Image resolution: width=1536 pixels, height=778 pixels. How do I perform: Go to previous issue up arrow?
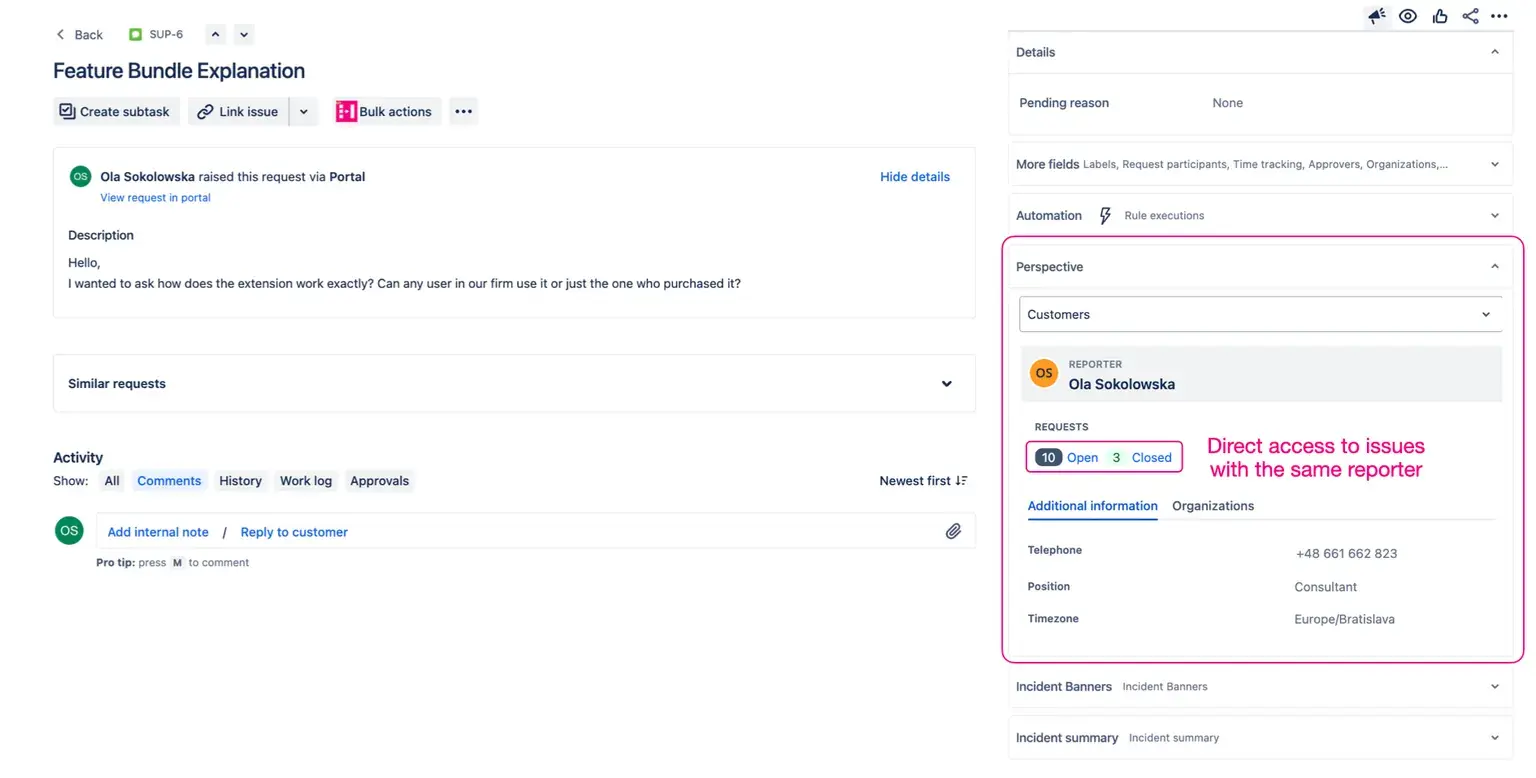[215, 35]
